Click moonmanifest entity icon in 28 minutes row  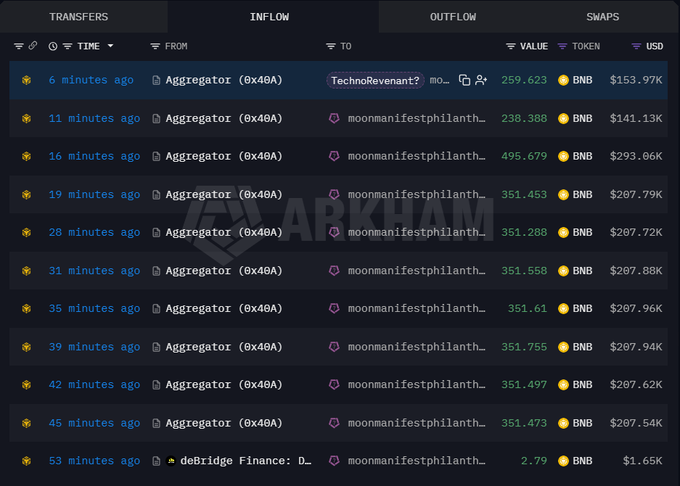[334, 232]
